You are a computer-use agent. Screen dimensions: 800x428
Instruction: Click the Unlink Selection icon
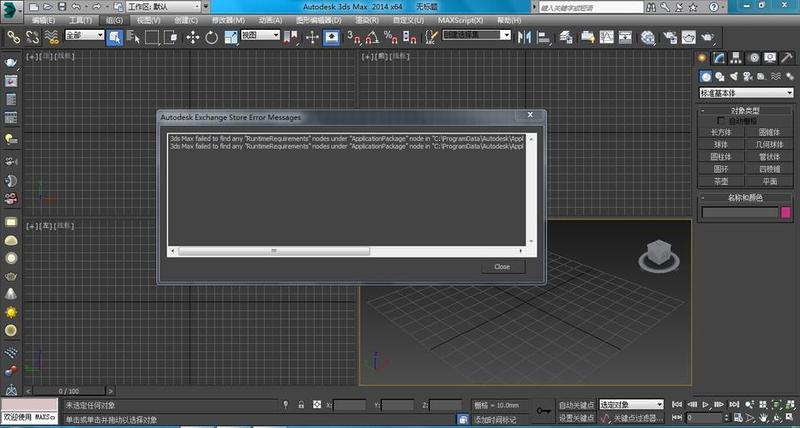click(32, 37)
